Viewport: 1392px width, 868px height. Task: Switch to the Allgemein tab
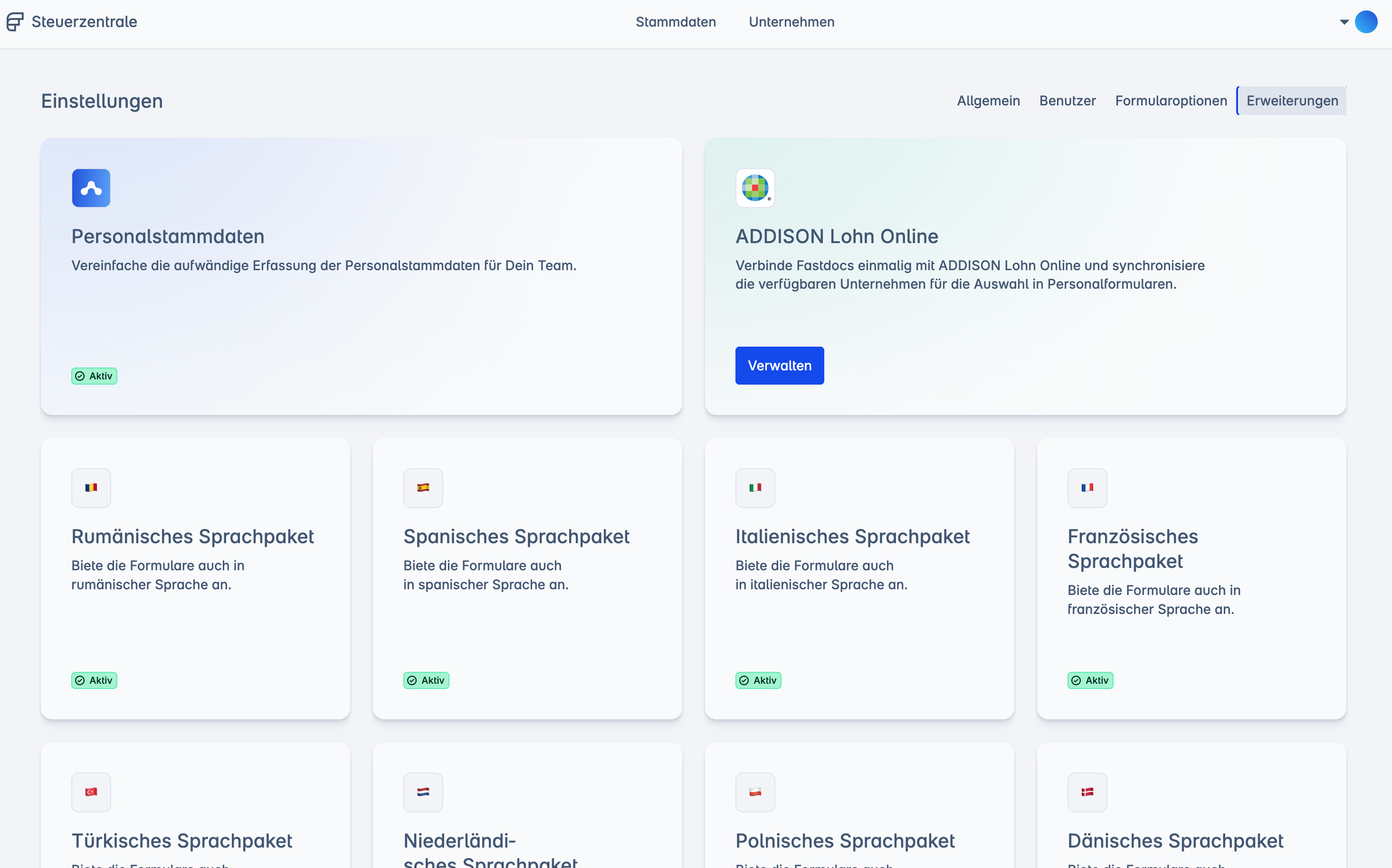click(988, 101)
